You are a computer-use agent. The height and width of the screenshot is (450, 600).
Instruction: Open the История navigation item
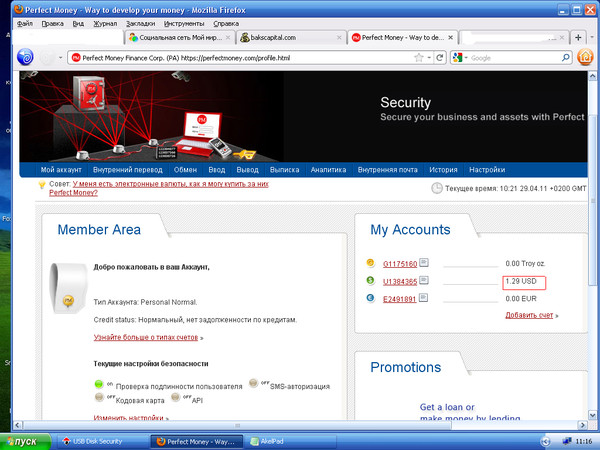coord(443,170)
